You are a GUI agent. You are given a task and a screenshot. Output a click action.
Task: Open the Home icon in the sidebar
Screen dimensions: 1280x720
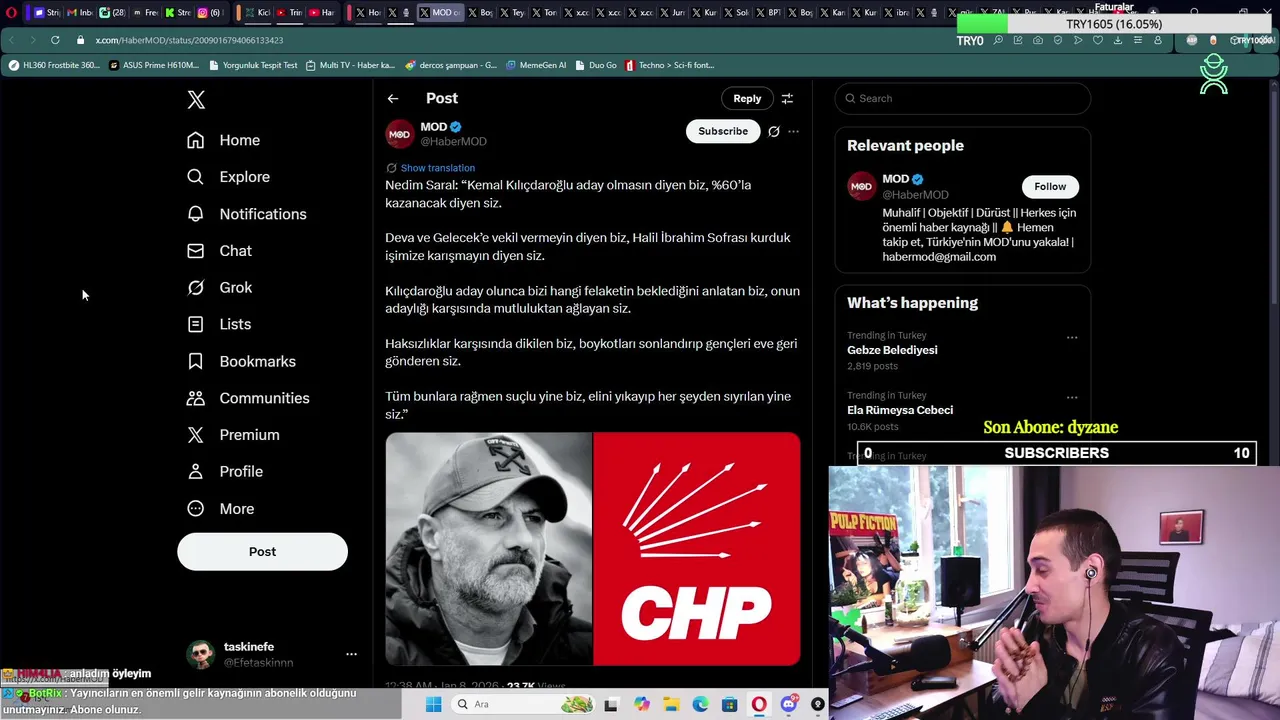(x=196, y=140)
